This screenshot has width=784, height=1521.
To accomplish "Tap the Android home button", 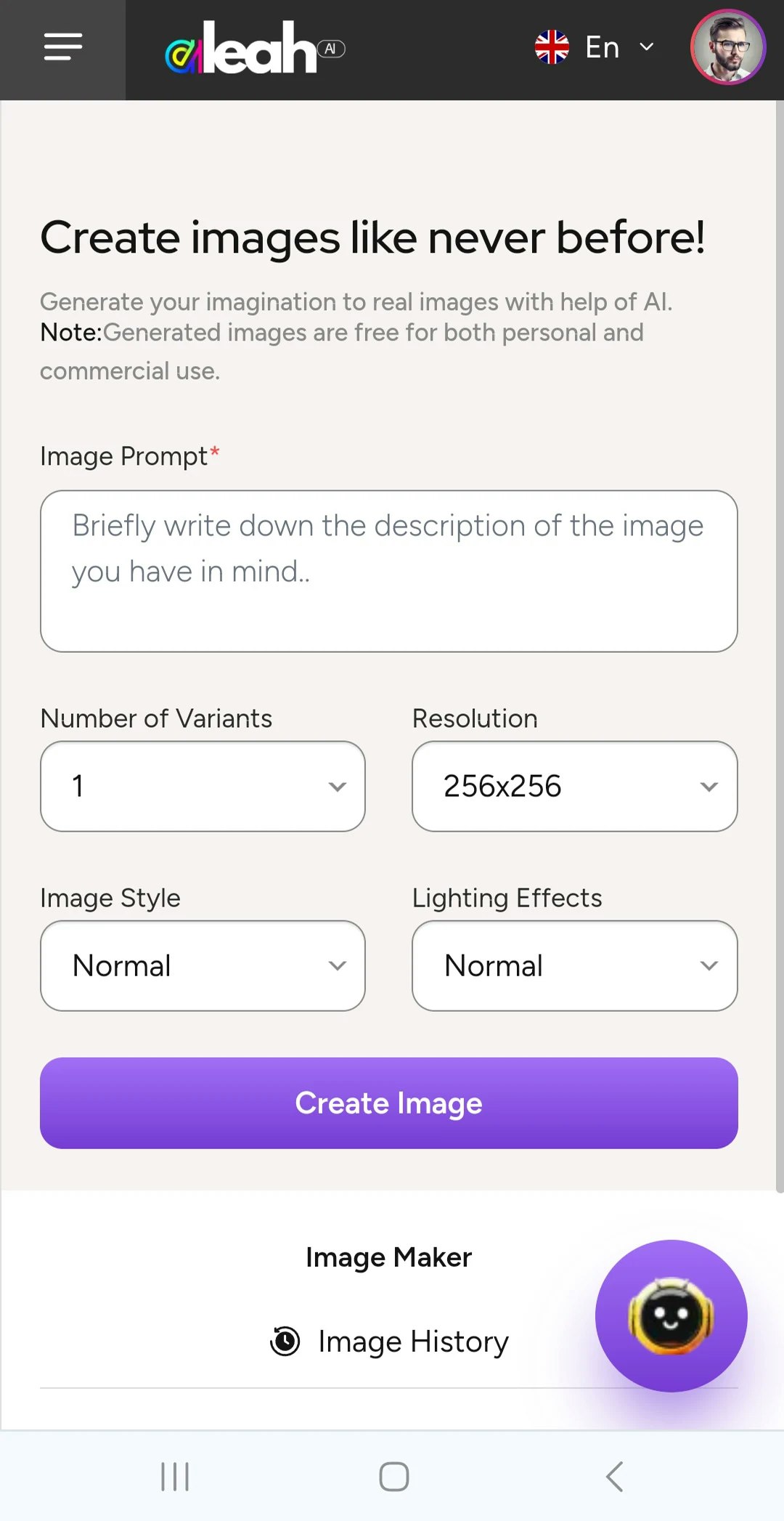I will click(x=393, y=1476).
